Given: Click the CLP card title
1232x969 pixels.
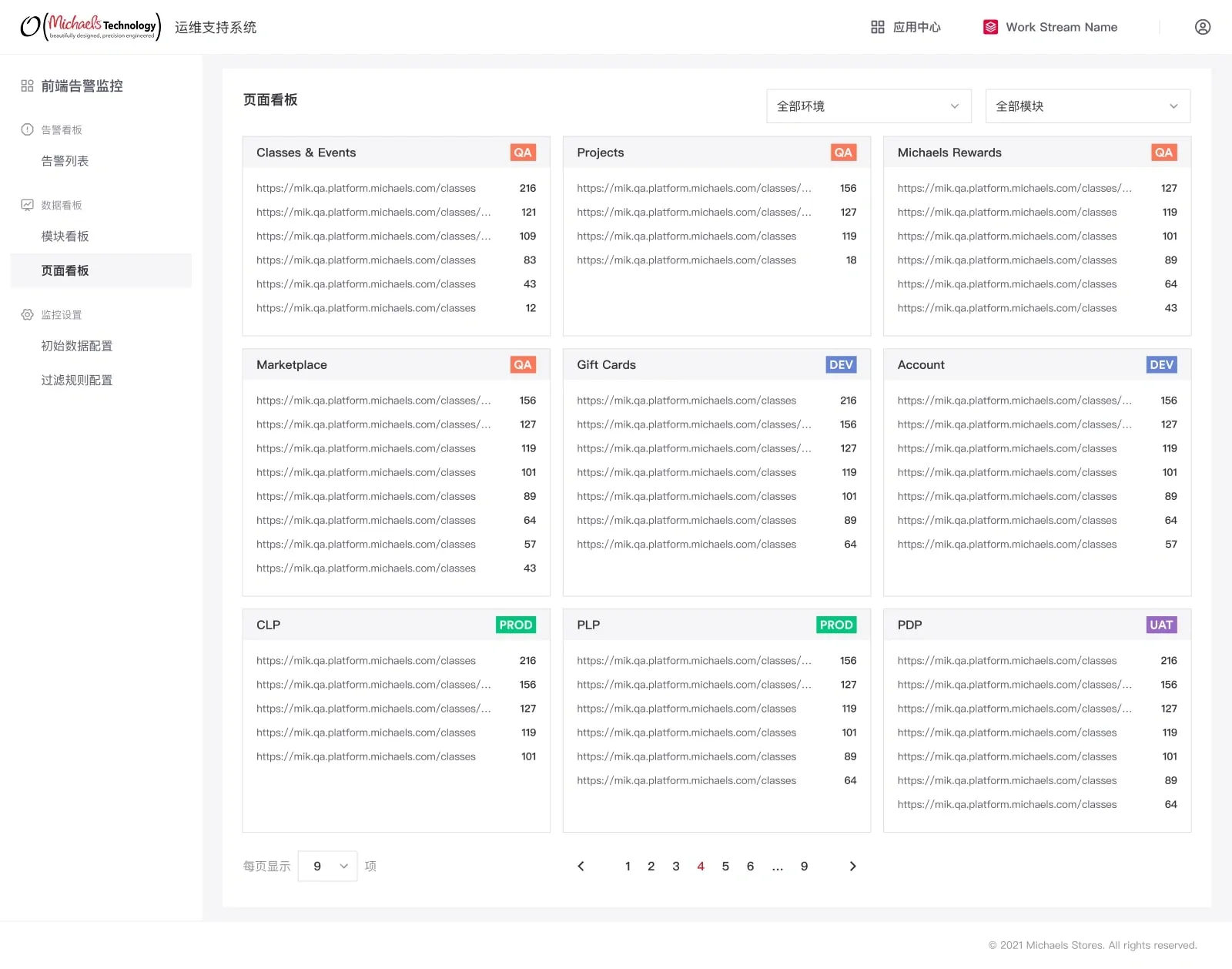Looking at the screenshot, I should point(269,625).
